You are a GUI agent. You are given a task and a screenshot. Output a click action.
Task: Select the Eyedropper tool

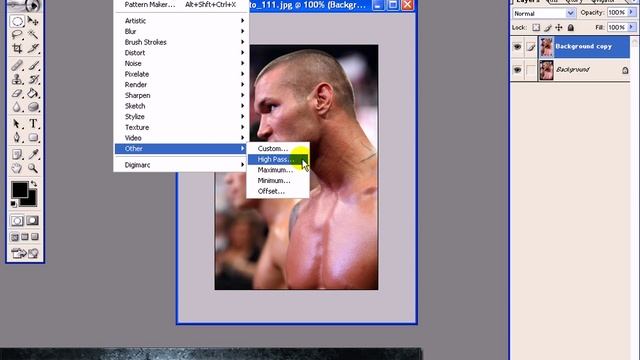[33, 154]
